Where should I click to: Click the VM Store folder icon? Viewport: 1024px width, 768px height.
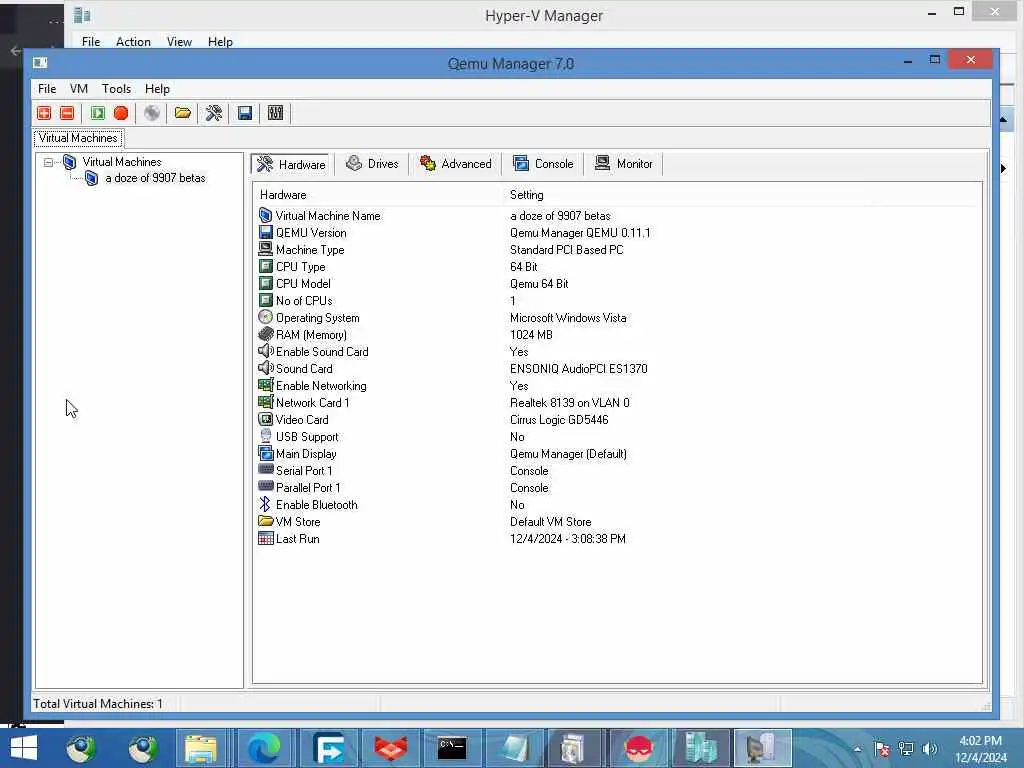point(265,521)
